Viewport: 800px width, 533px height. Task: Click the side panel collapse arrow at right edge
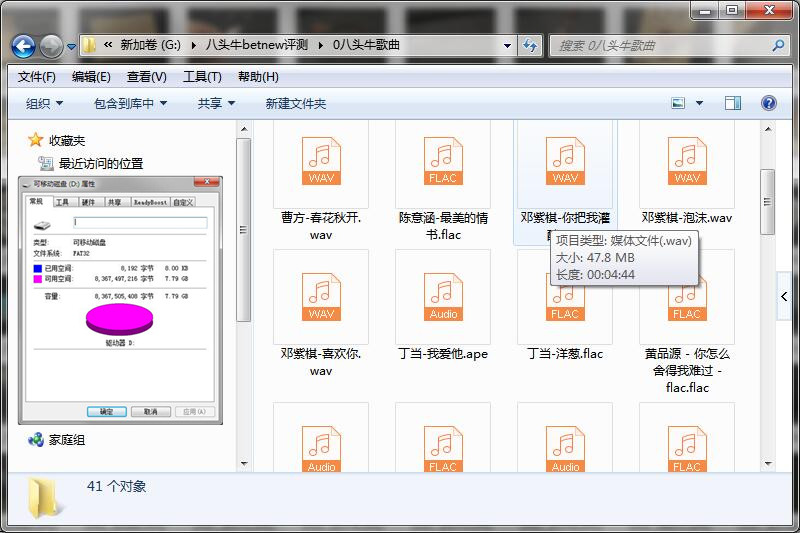pos(784,296)
